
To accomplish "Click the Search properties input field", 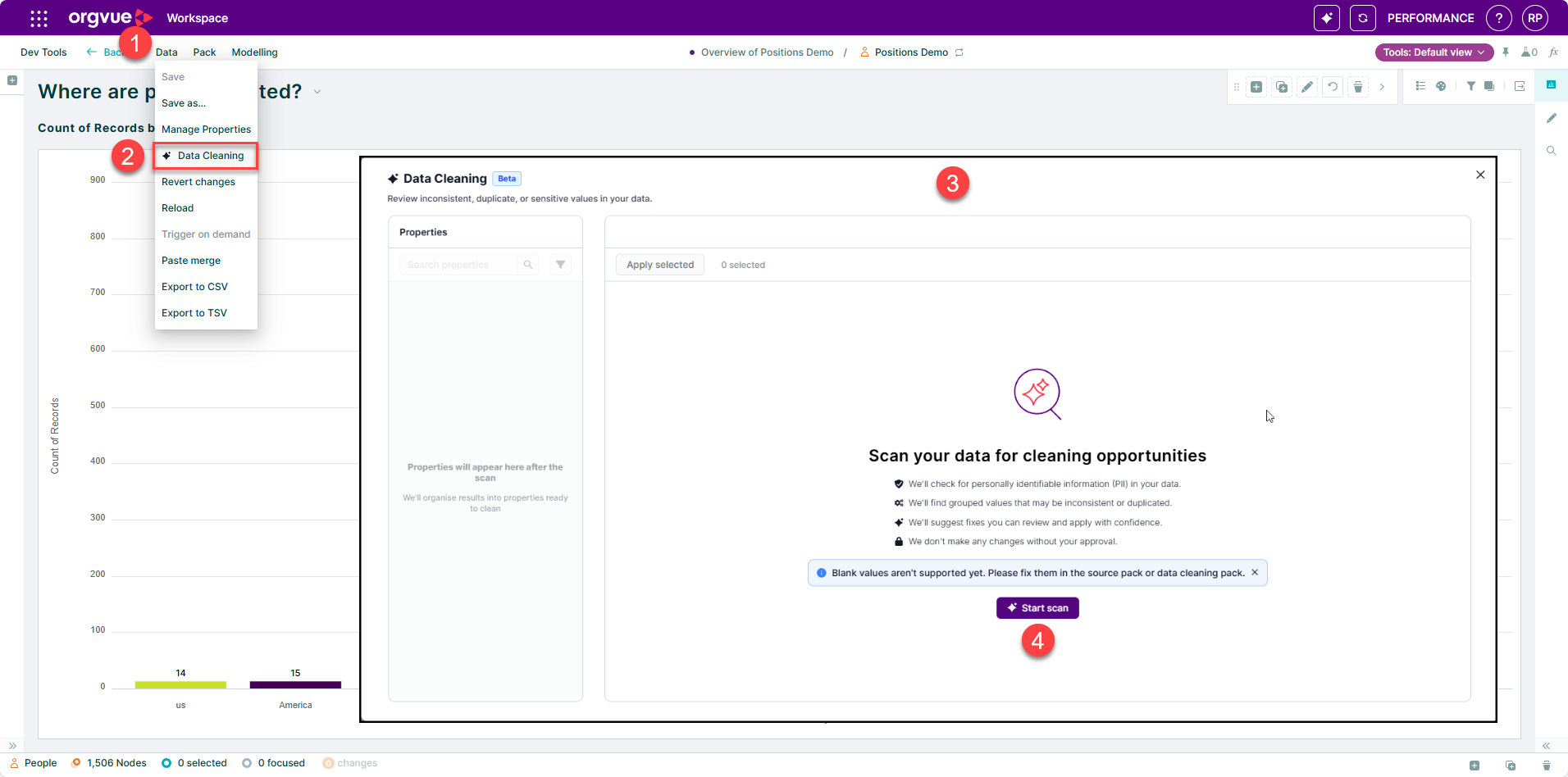I will point(458,265).
